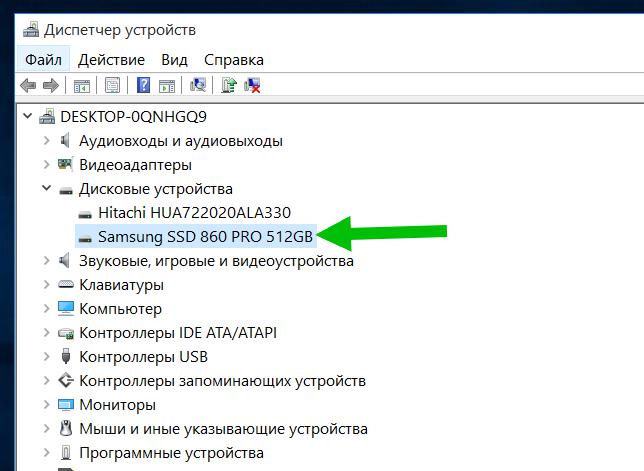This screenshot has height=471, width=644.
Task: Select the DESKTOP-0QNHGQ9 label
Action: [x=133, y=117]
